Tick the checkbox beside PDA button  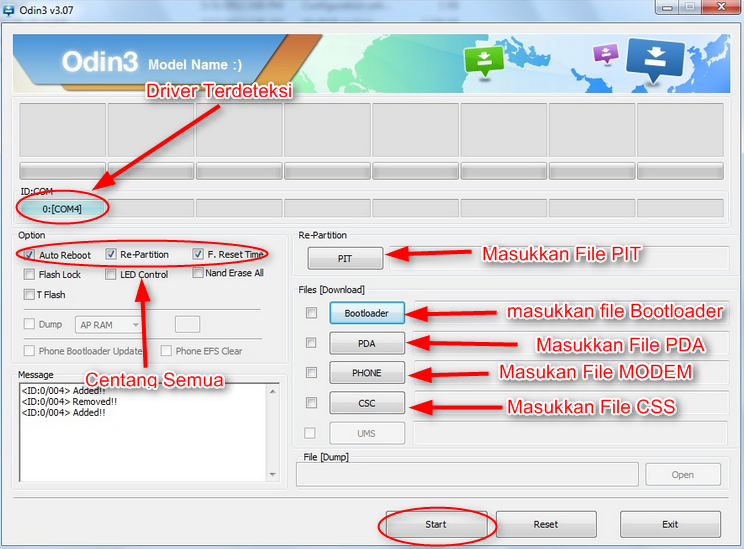point(311,343)
